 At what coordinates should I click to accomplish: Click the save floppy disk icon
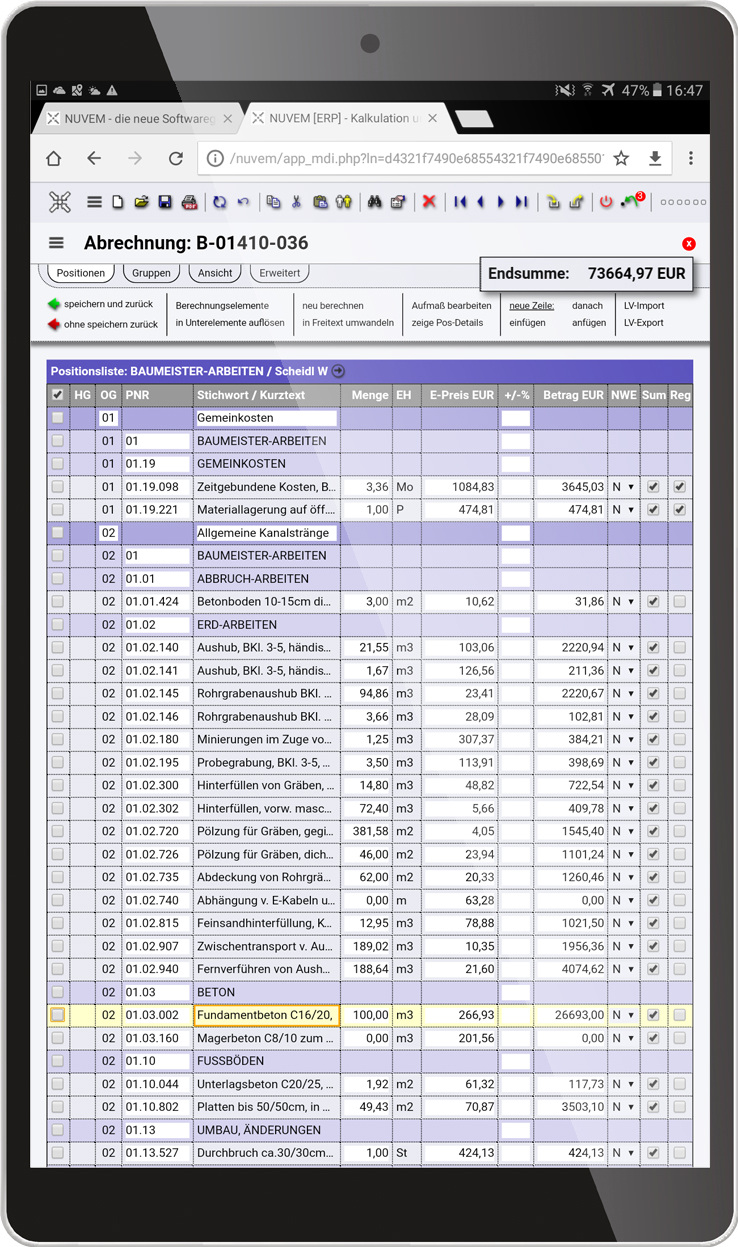tap(165, 202)
